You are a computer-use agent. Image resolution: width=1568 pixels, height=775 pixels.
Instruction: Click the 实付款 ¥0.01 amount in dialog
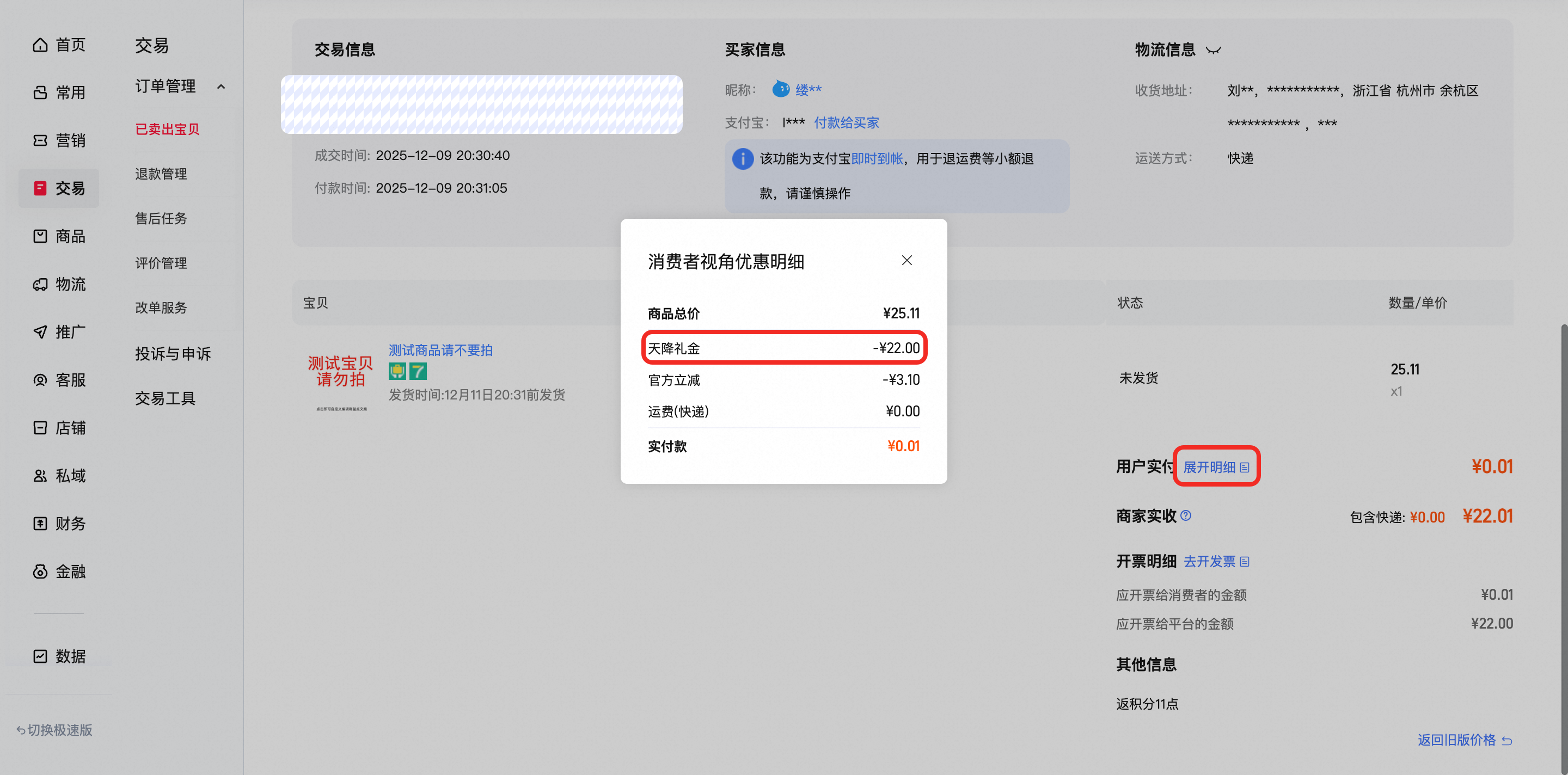pos(903,446)
